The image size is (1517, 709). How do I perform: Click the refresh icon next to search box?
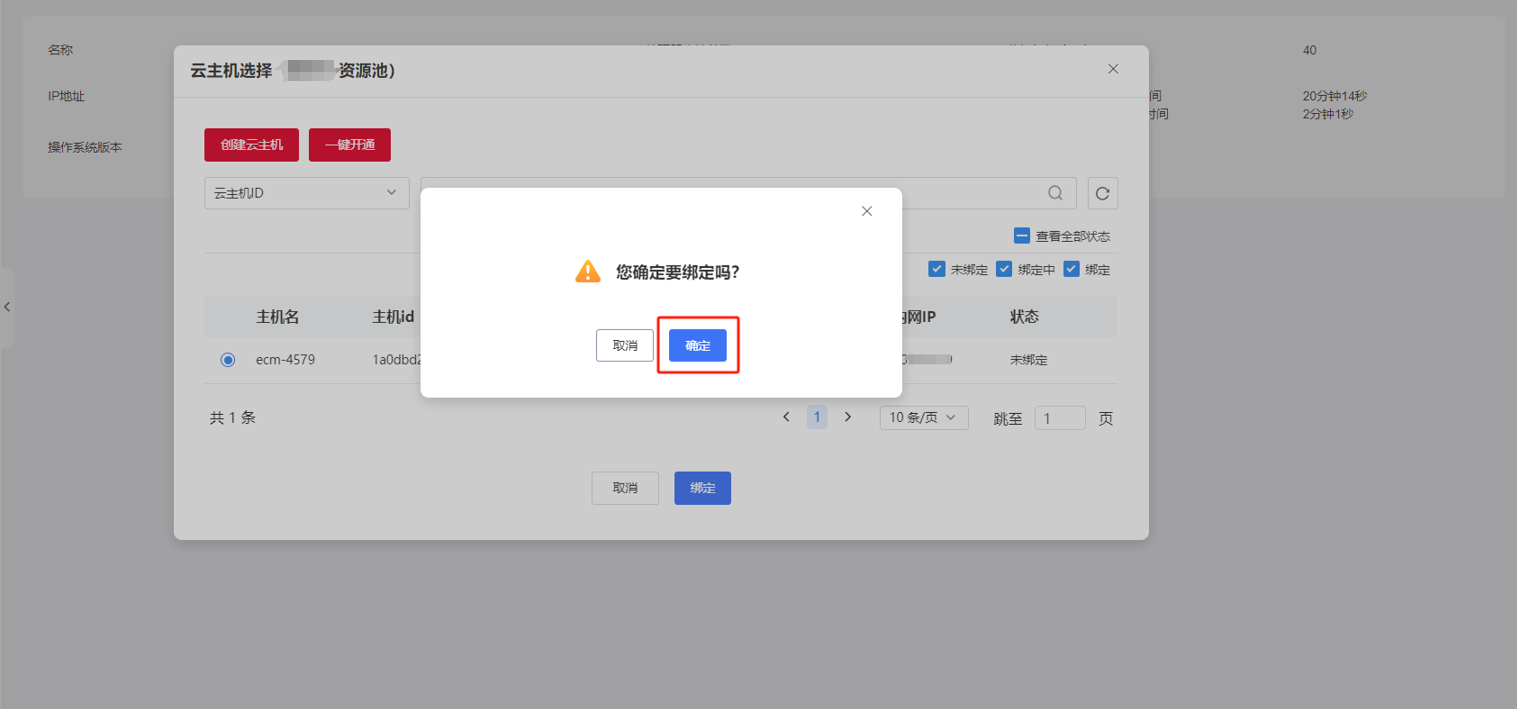click(x=1102, y=192)
